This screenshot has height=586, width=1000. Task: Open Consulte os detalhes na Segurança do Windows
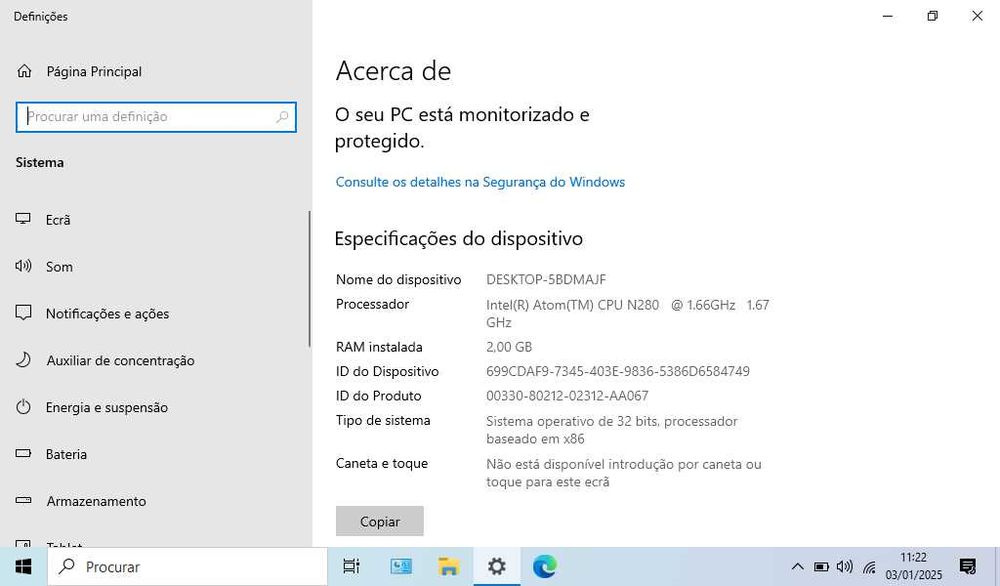pyautogui.click(x=480, y=182)
